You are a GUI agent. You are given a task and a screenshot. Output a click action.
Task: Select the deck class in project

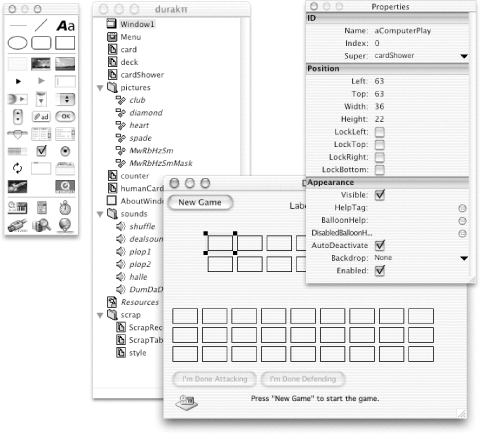tap(129, 62)
